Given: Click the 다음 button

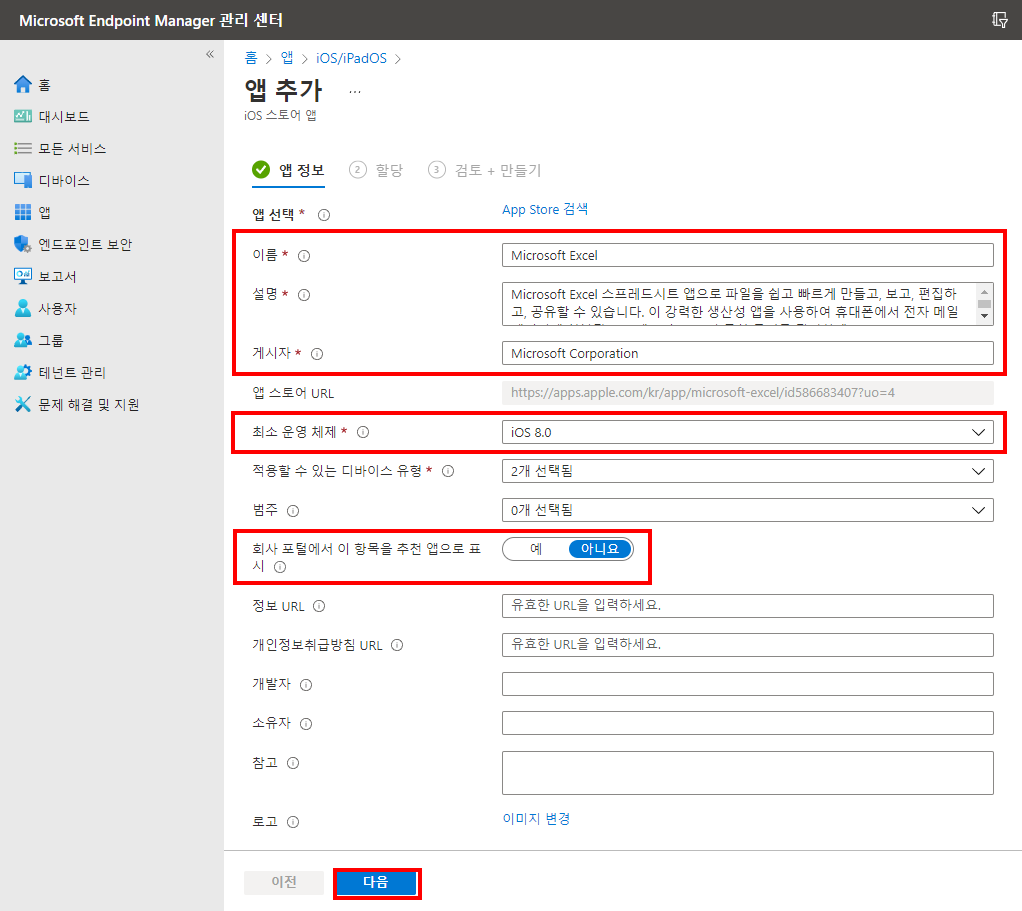Looking at the screenshot, I should pos(376,882).
